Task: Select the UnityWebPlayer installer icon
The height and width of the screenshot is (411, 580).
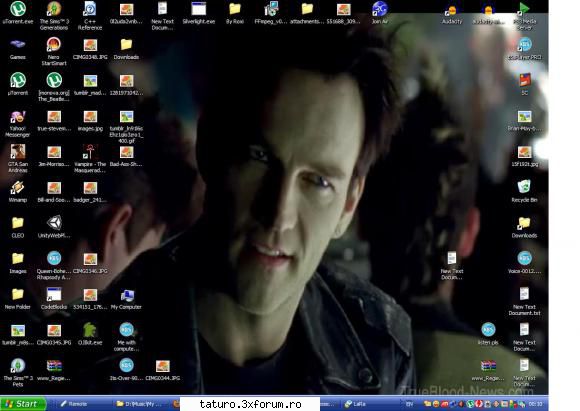Action: click(x=54, y=227)
